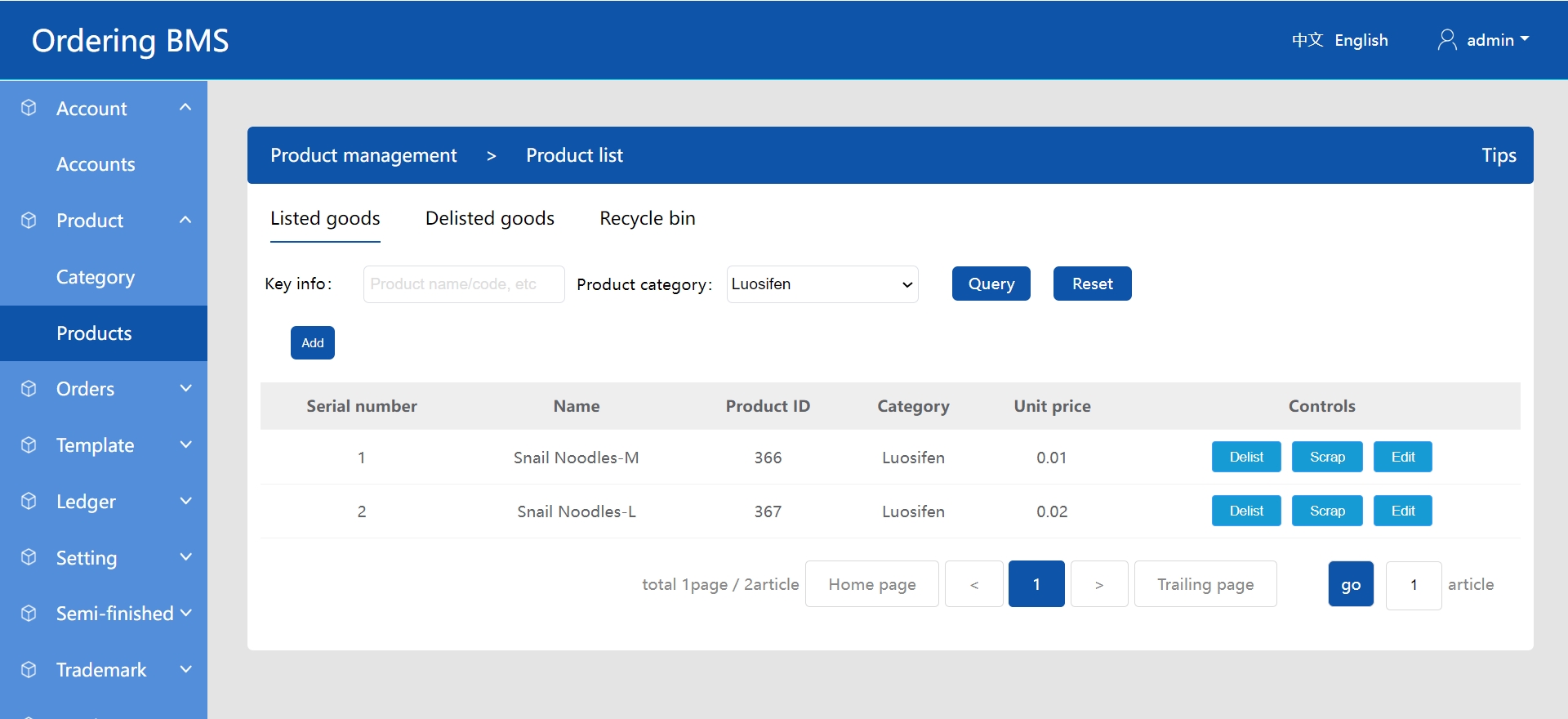
Task: Switch language to 中文
Action: [1307, 40]
